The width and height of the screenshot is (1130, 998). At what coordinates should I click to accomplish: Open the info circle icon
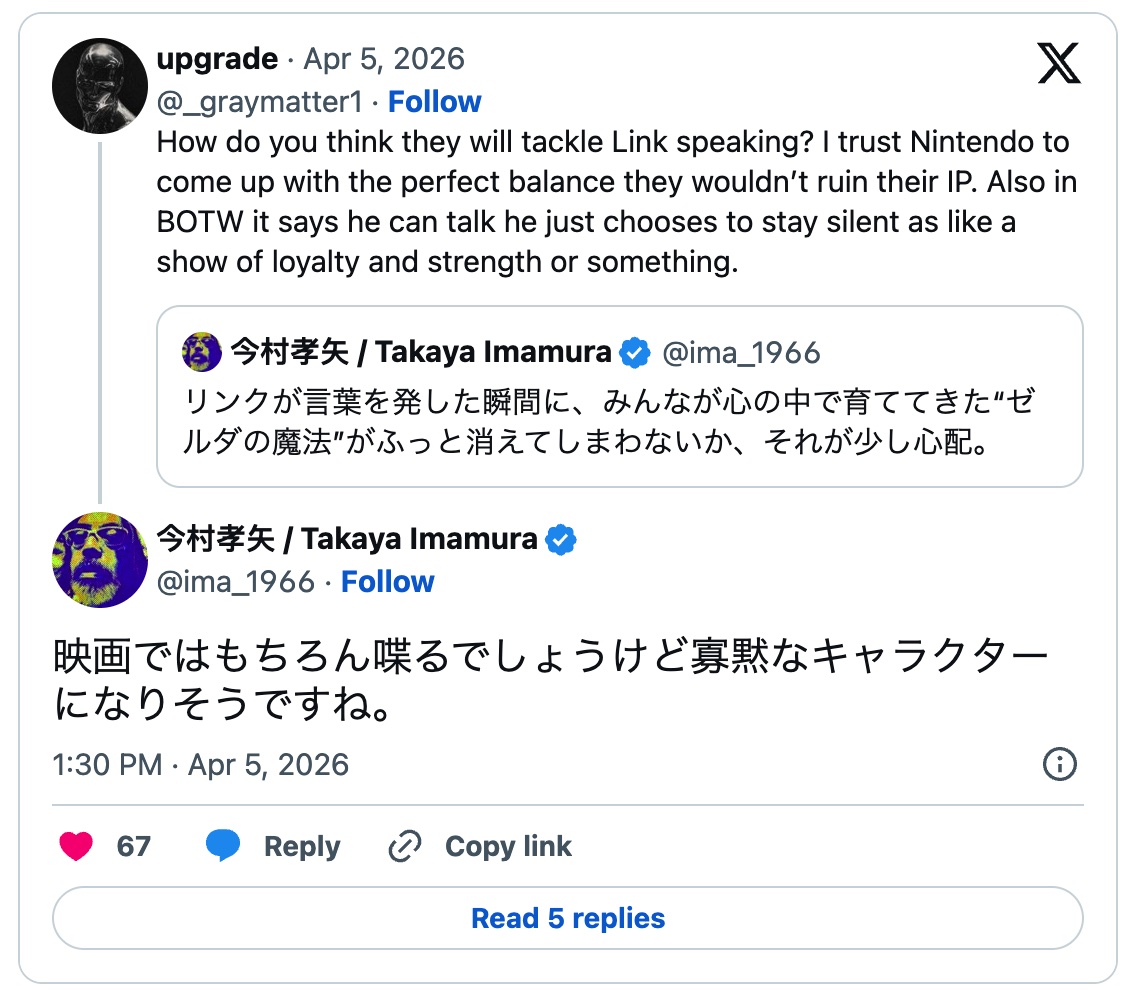click(x=1059, y=765)
